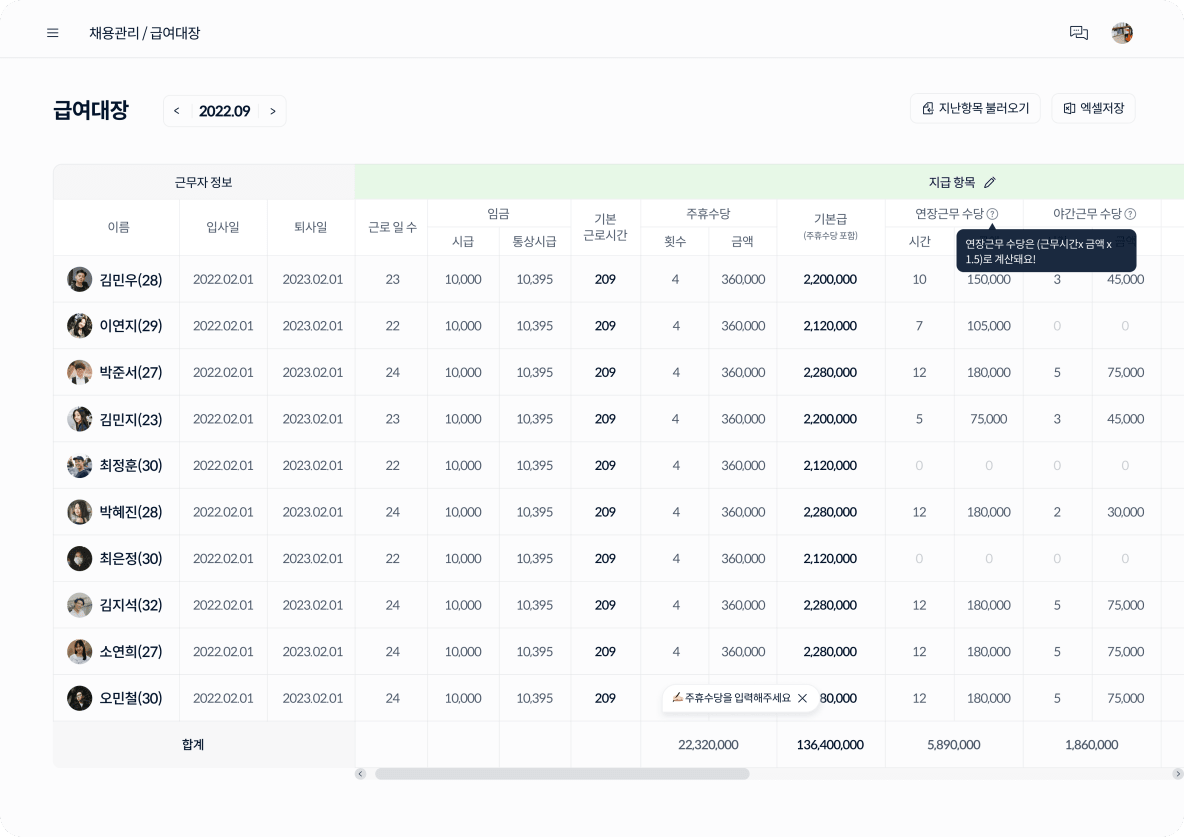Click 근무자 정보 group header
The height and width of the screenshot is (837, 1184).
pyautogui.click(x=204, y=183)
